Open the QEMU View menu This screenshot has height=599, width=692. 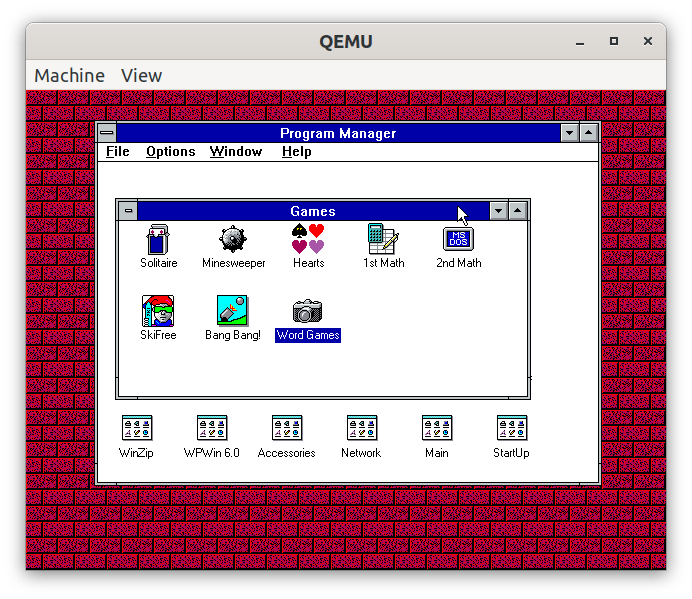[x=142, y=75]
